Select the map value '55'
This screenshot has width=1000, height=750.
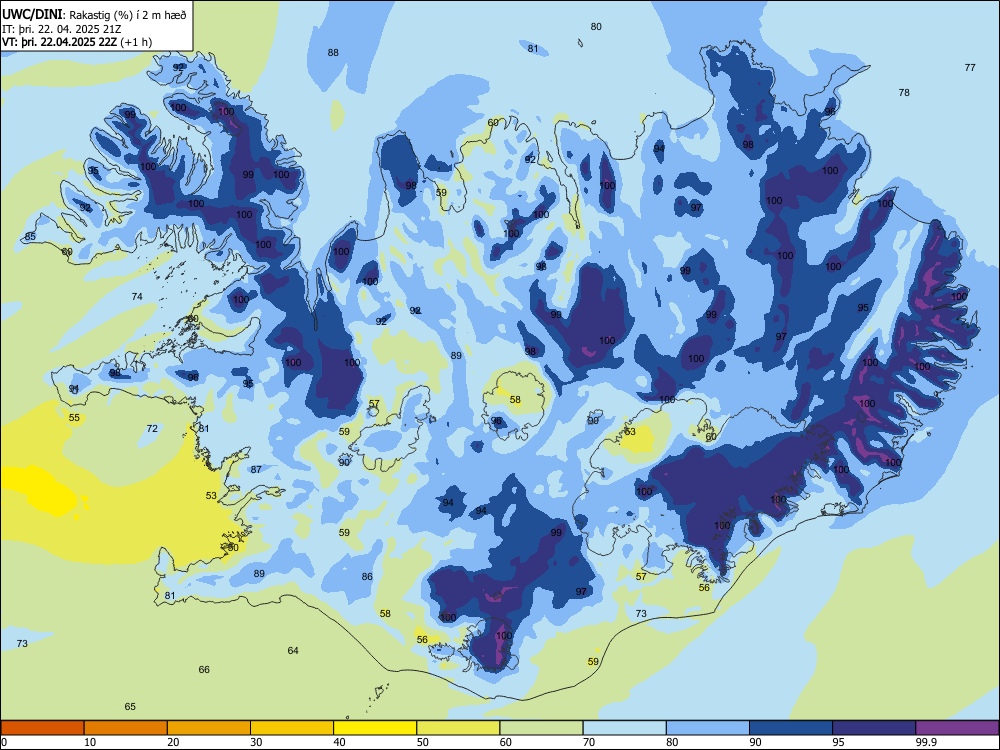tap(75, 418)
